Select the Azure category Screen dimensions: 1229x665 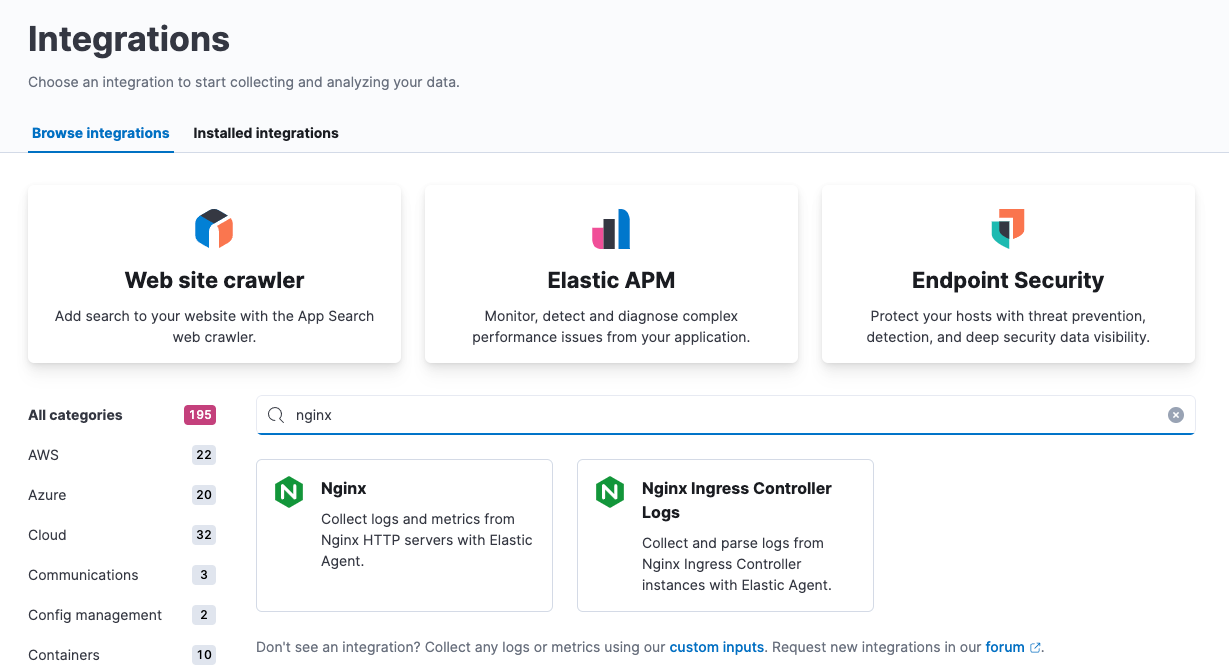point(47,495)
